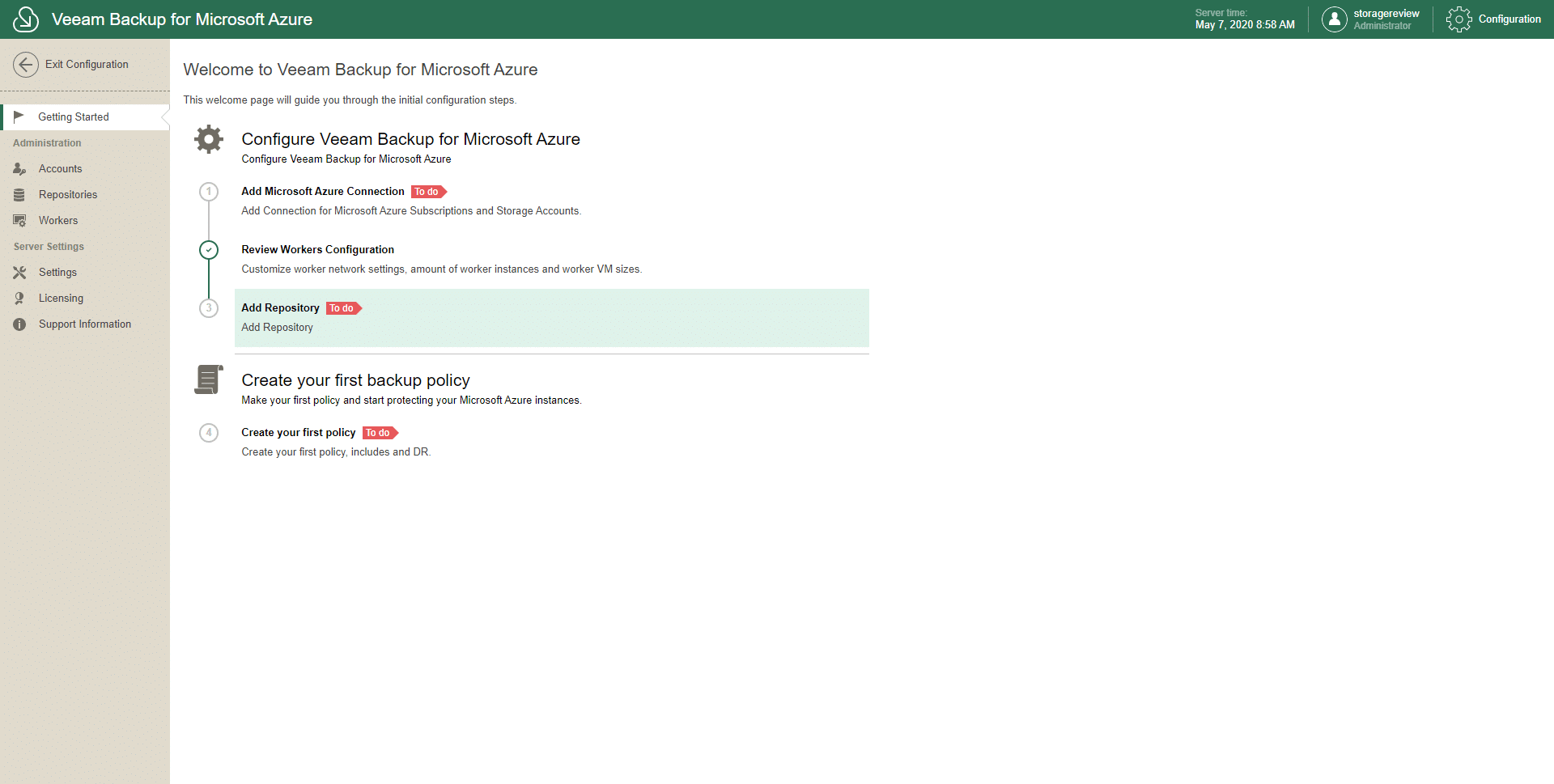This screenshot has height=784, width=1554.
Task: Click the Getting Started flag icon
Action: pos(19,117)
